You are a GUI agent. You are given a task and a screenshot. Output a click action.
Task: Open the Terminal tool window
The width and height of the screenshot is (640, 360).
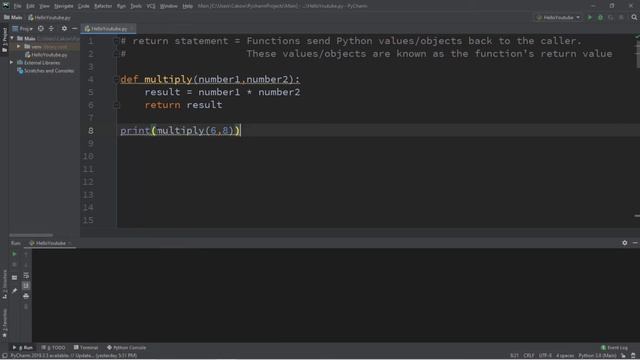(x=86, y=348)
